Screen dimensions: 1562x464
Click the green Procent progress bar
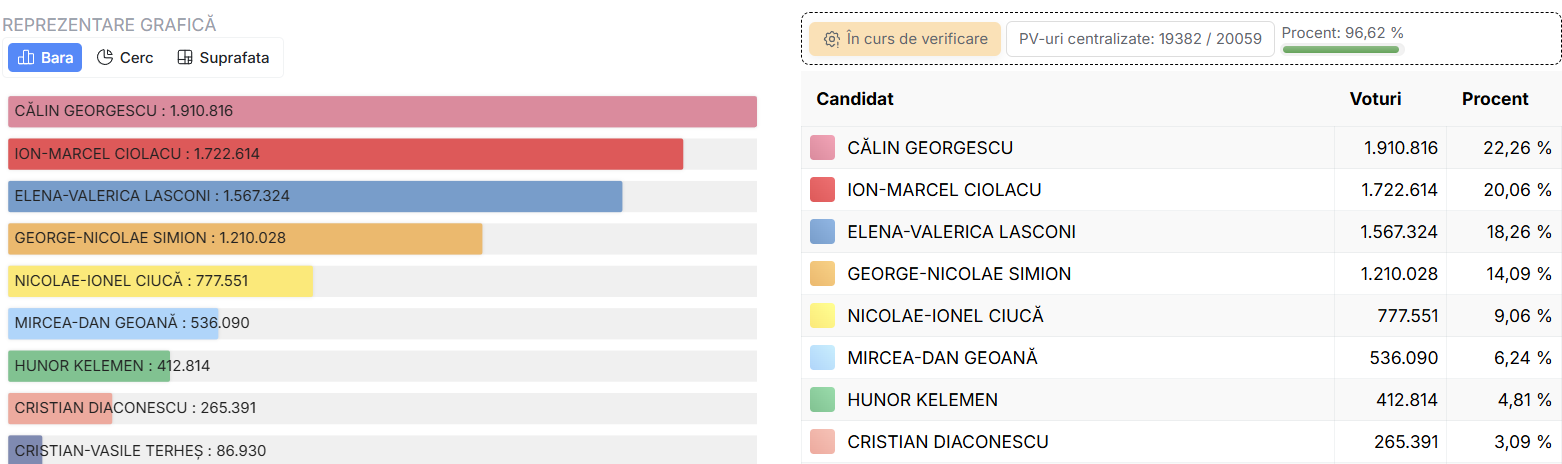click(1342, 49)
